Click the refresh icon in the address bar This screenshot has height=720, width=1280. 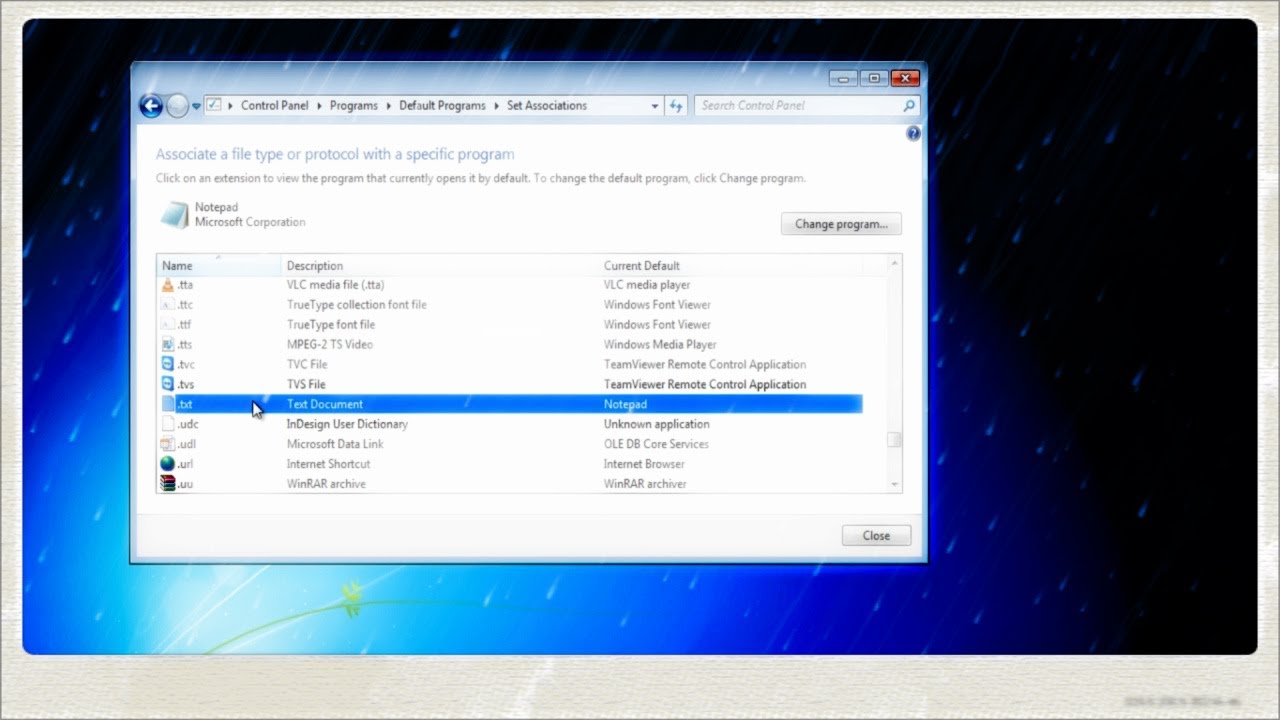676,105
